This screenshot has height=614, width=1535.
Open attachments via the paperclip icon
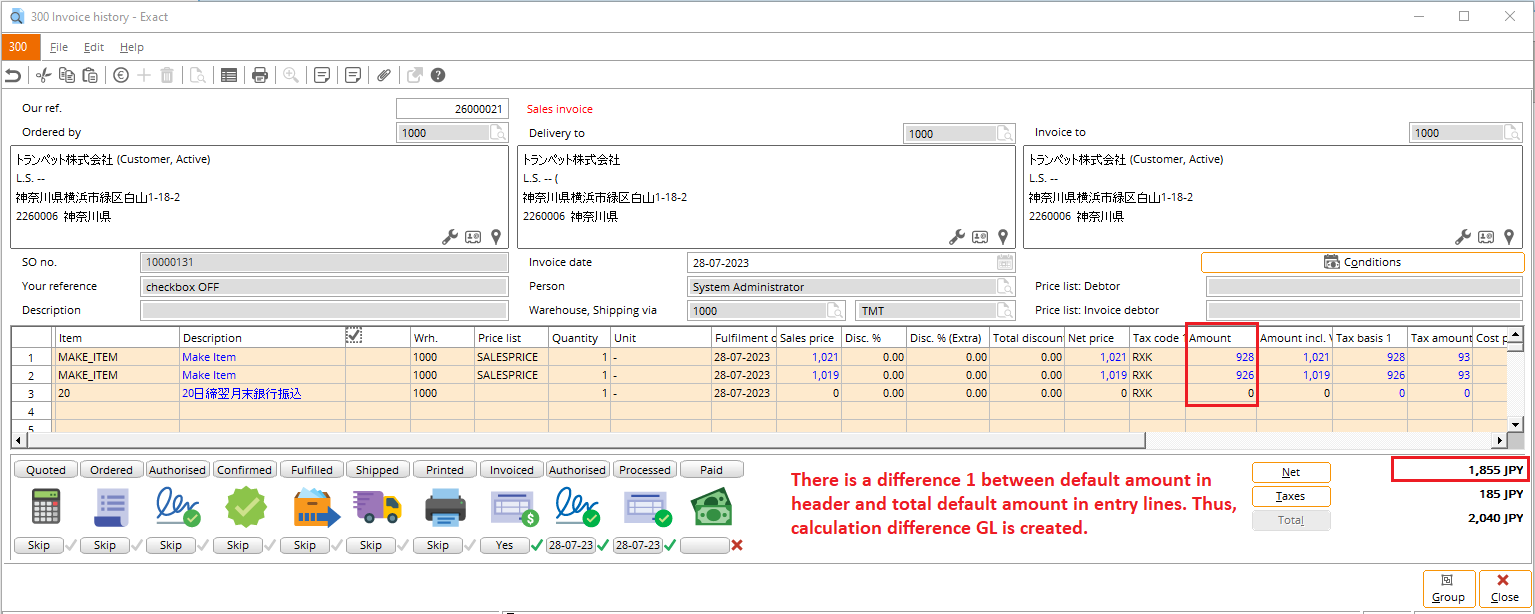point(384,75)
